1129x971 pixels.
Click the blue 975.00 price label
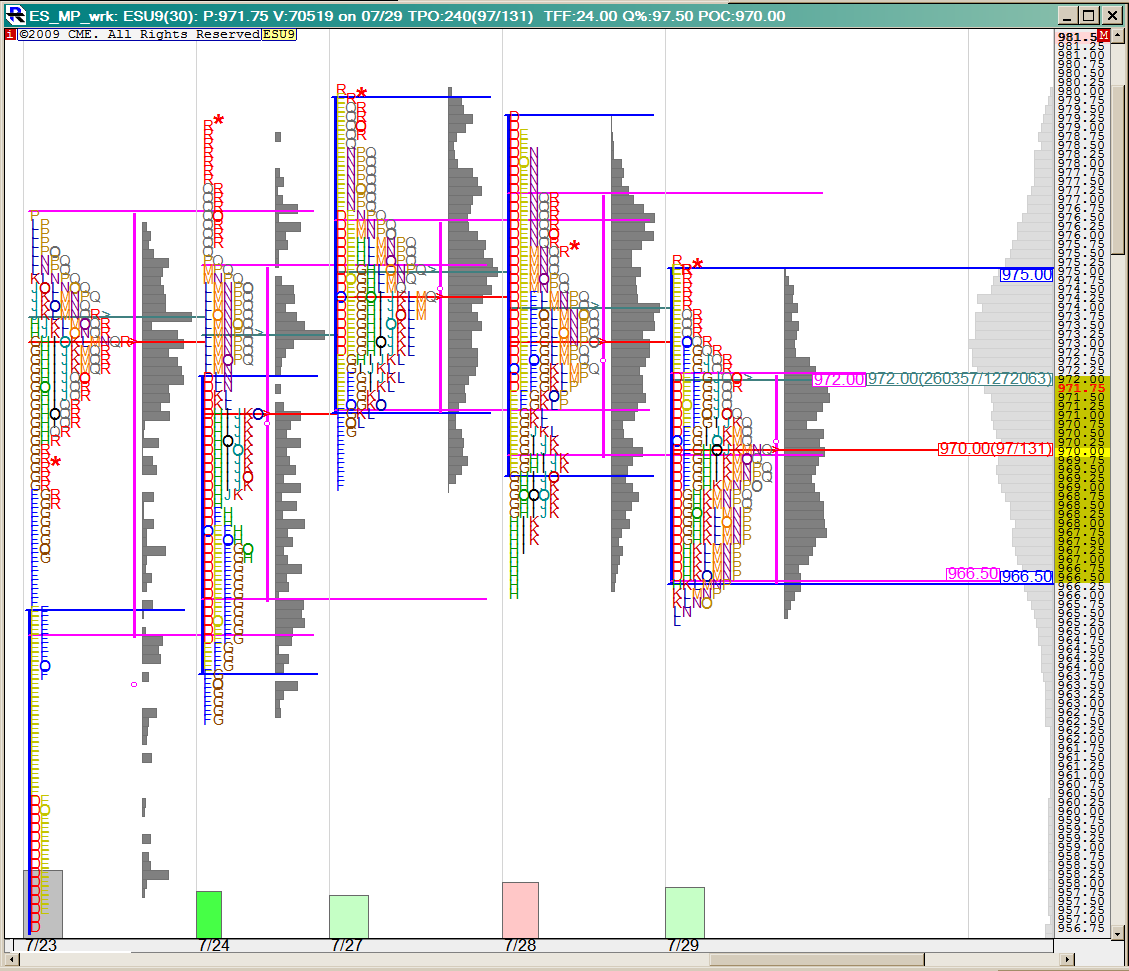tap(1026, 275)
